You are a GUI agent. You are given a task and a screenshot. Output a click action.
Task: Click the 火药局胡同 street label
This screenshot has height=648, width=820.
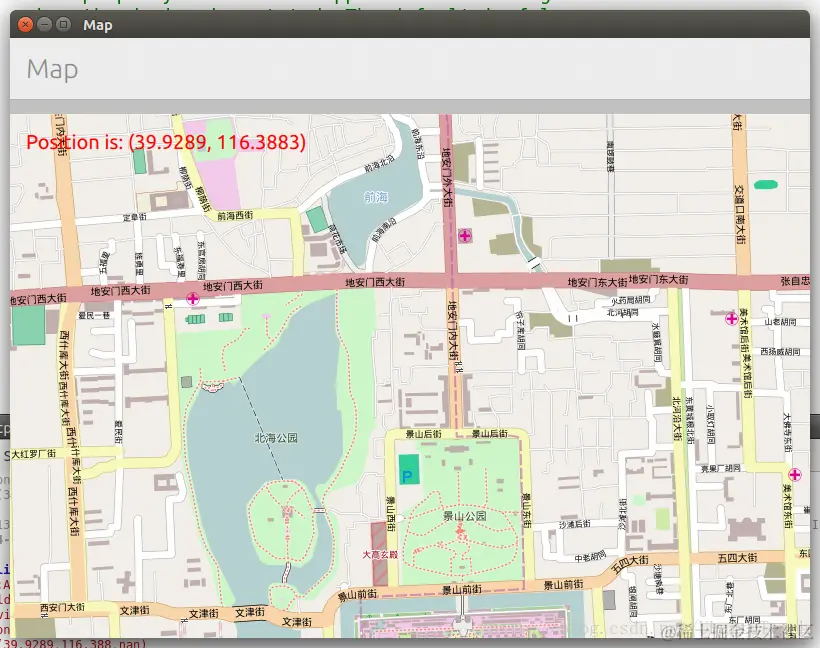coord(631,300)
